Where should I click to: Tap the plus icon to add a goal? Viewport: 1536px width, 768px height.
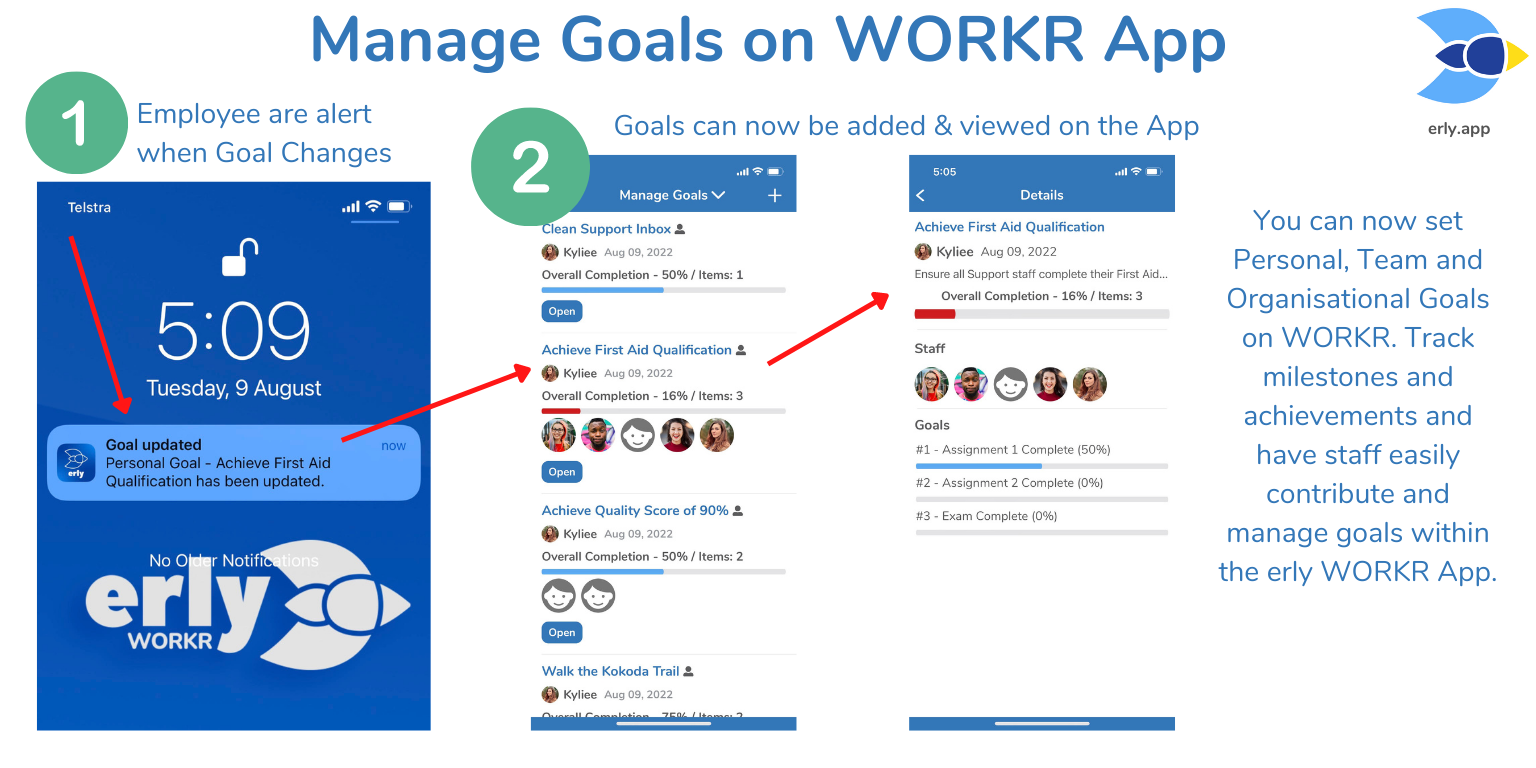coord(774,196)
